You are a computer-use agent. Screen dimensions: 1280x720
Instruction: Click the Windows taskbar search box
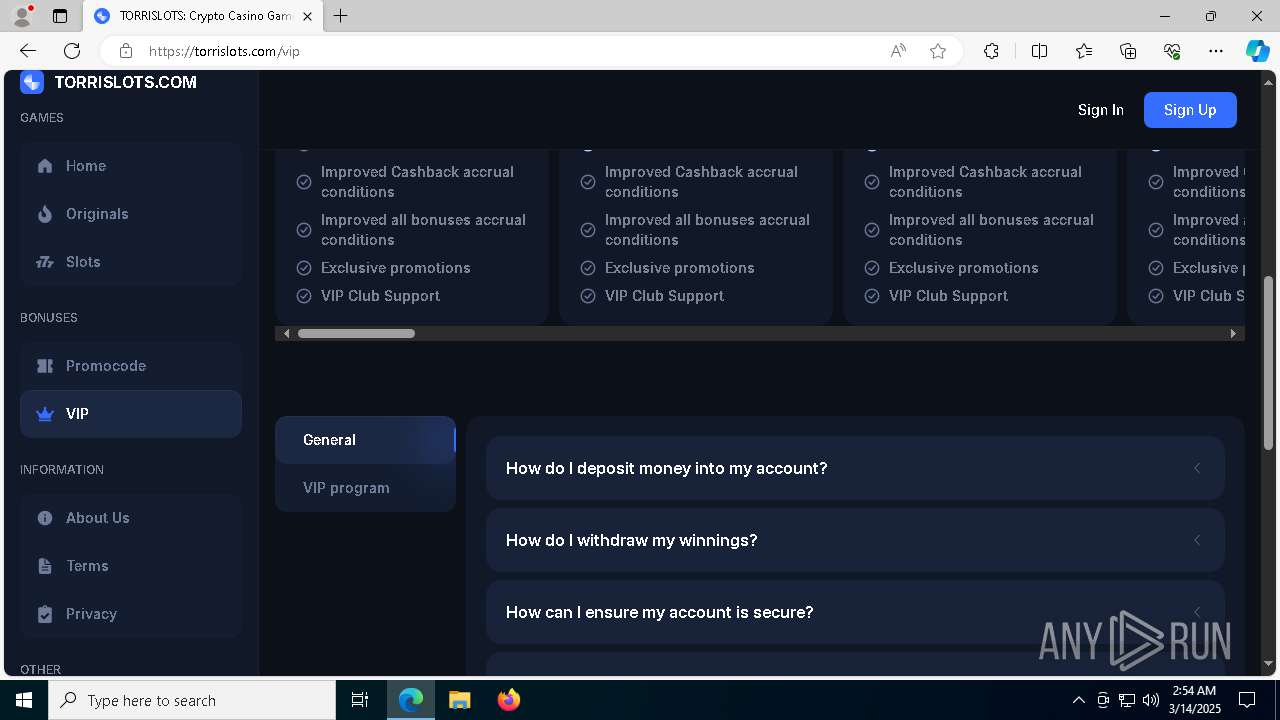click(192, 700)
